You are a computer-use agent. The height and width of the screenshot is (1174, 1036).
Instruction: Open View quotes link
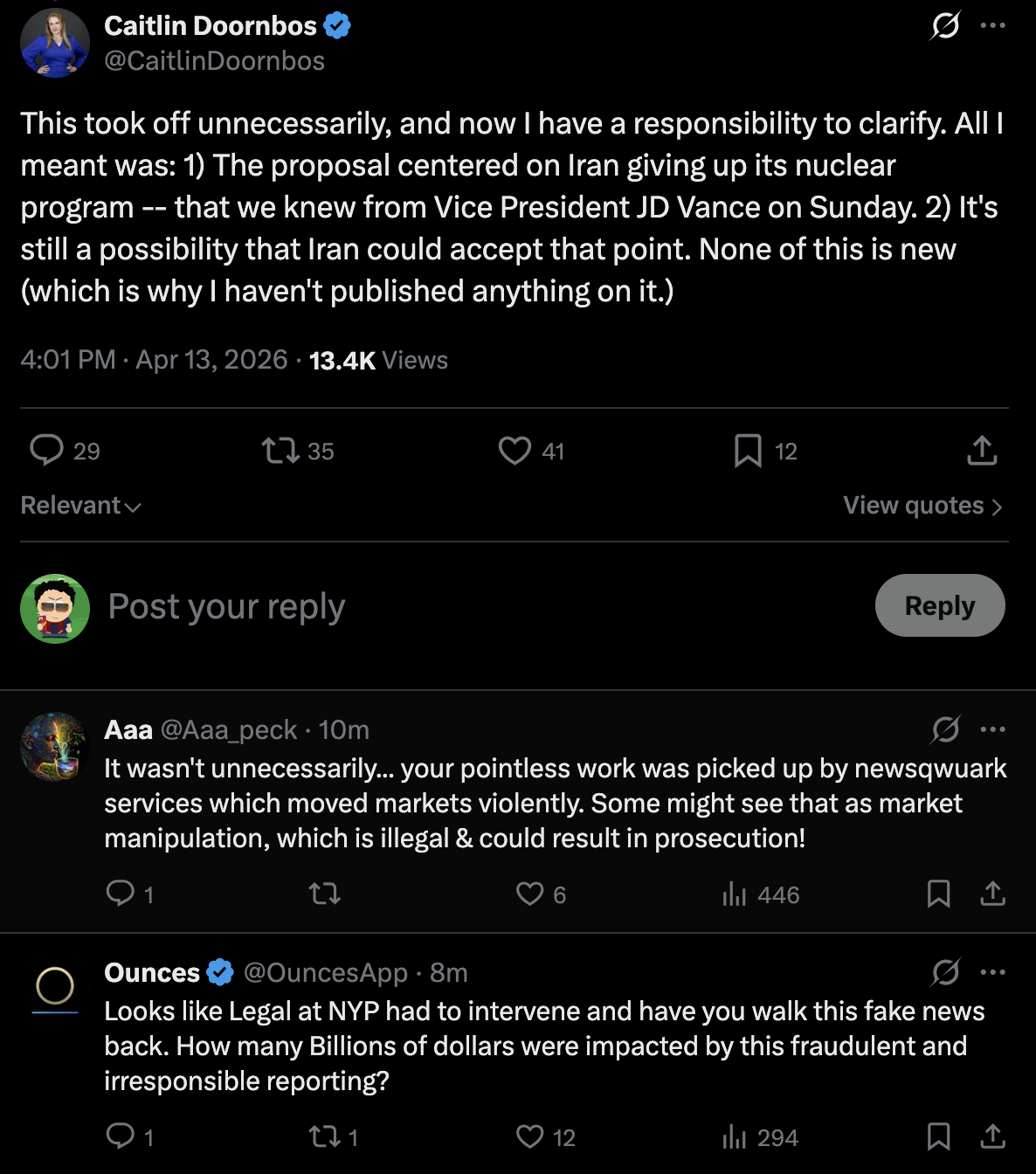(x=922, y=506)
